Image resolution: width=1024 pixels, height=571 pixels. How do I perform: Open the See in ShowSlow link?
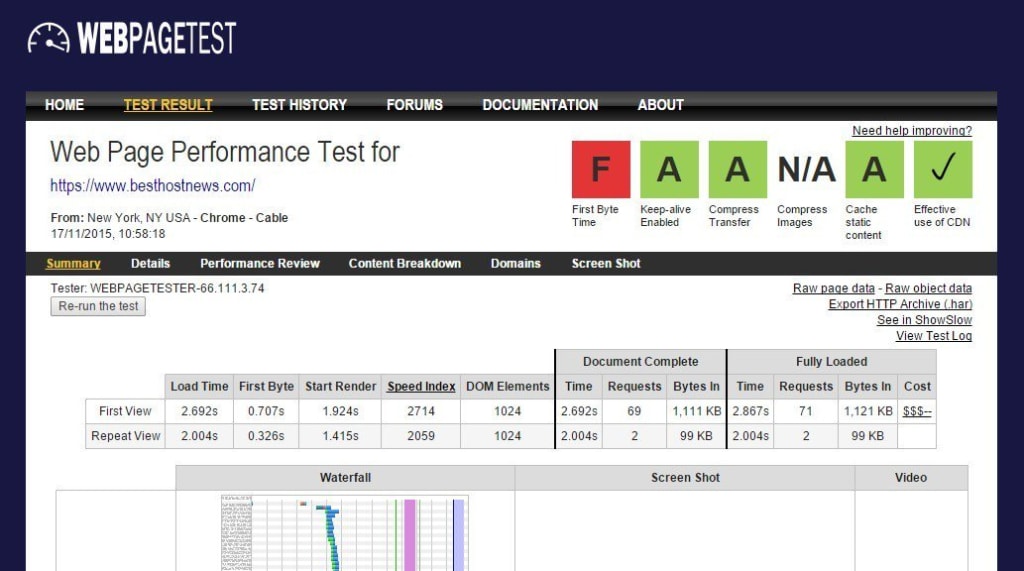point(924,320)
